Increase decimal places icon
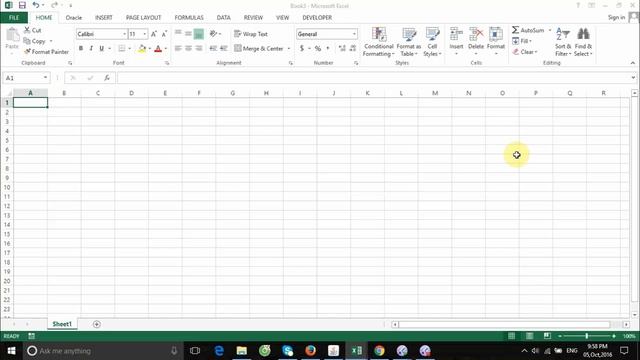 click(342, 49)
